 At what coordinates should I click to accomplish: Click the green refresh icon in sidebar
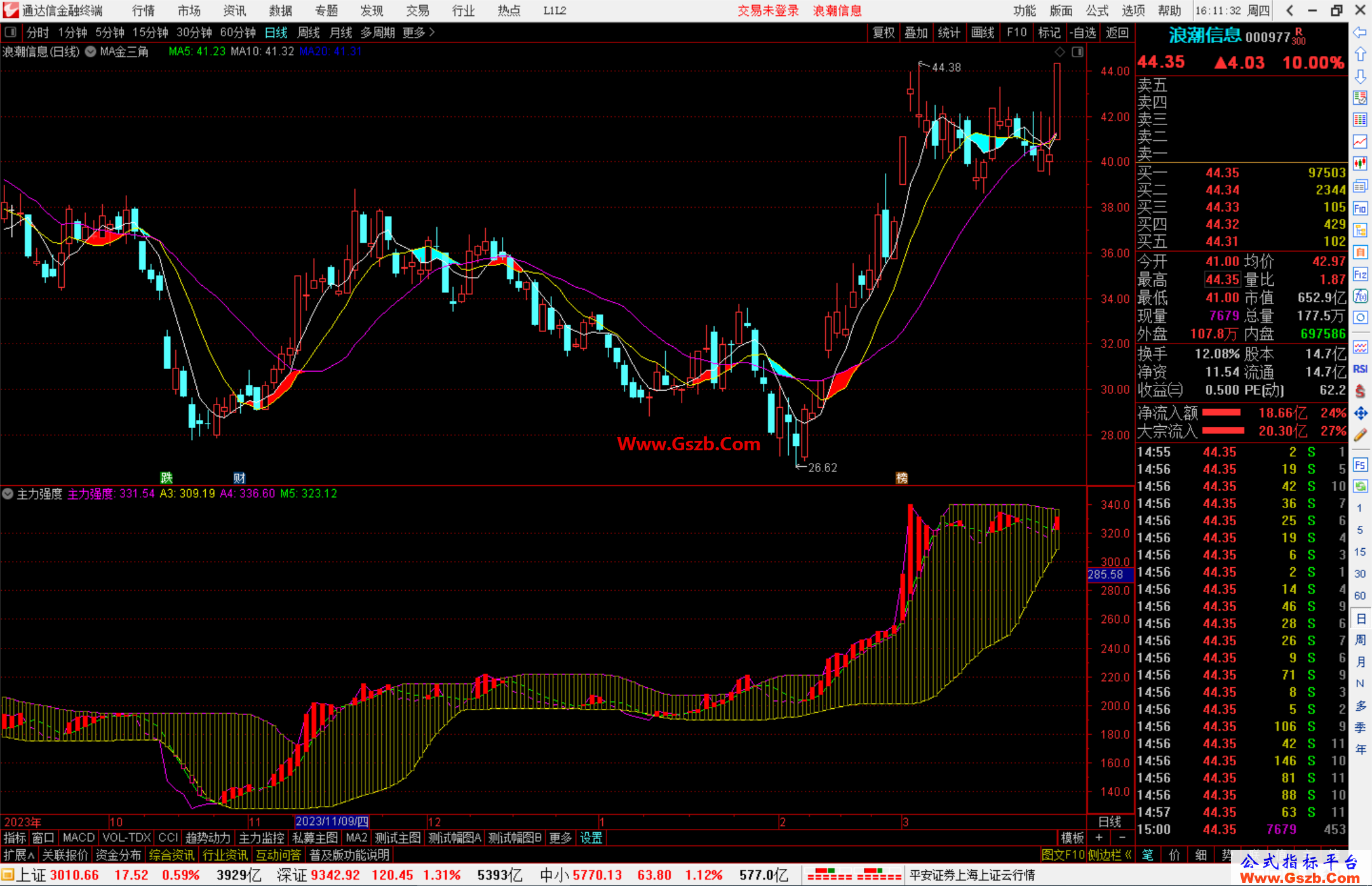tap(1360, 487)
